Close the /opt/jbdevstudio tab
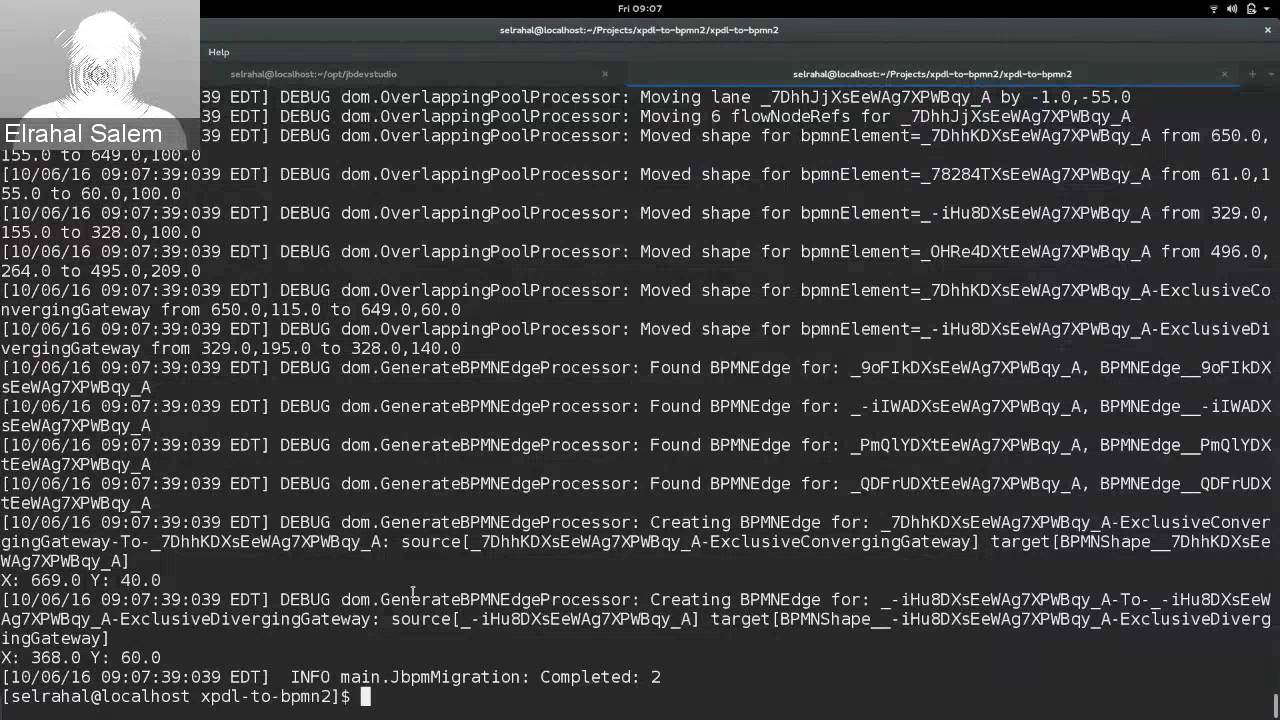 (604, 74)
